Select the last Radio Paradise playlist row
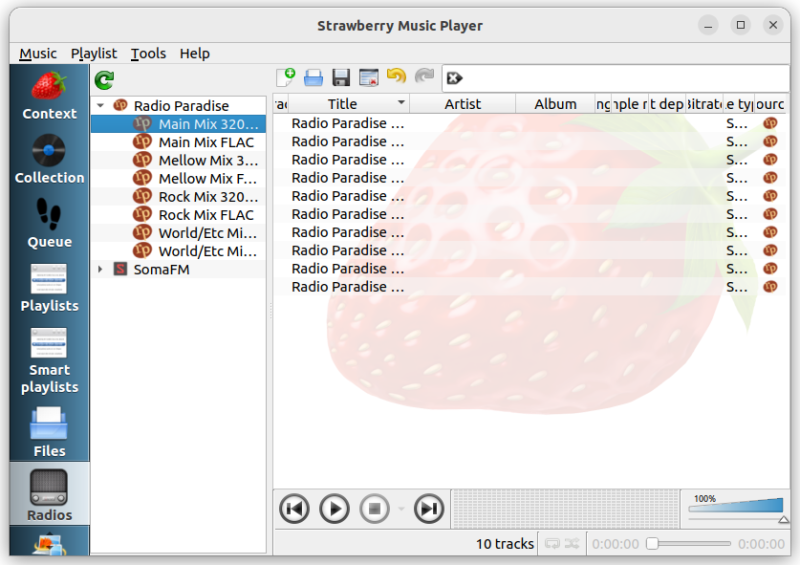 [x=531, y=287]
